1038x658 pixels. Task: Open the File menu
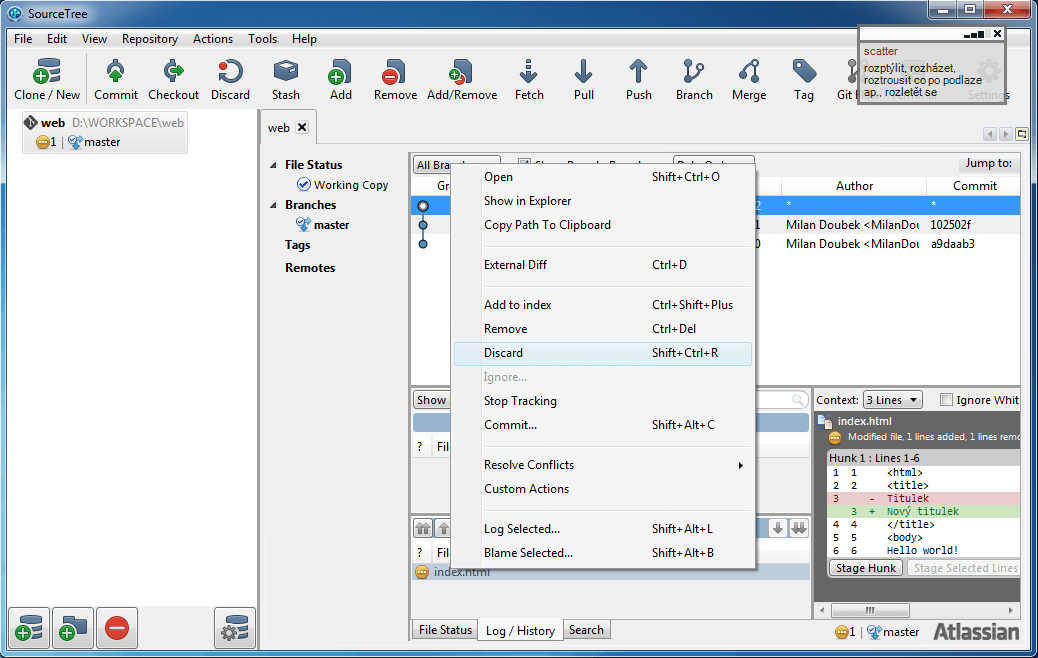[23, 39]
